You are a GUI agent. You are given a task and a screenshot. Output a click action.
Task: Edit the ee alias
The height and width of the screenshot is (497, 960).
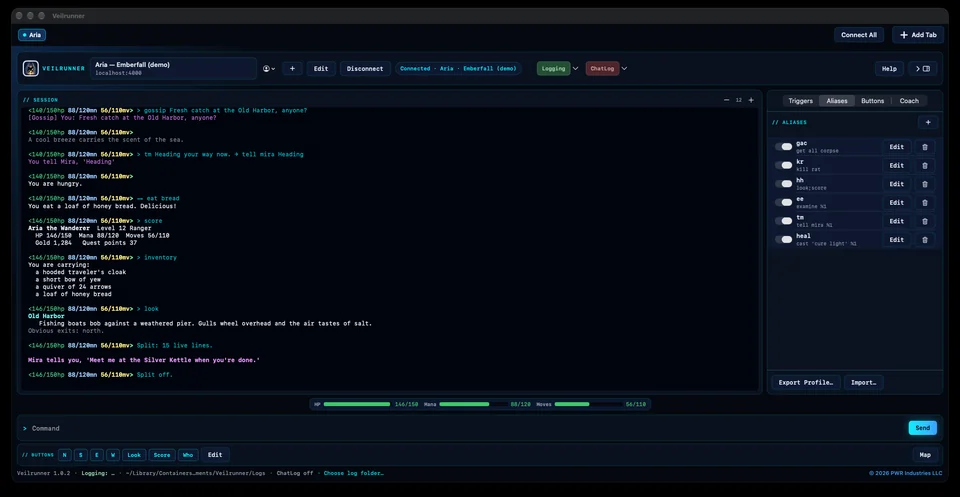pyautogui.click(x=896, y=203)
